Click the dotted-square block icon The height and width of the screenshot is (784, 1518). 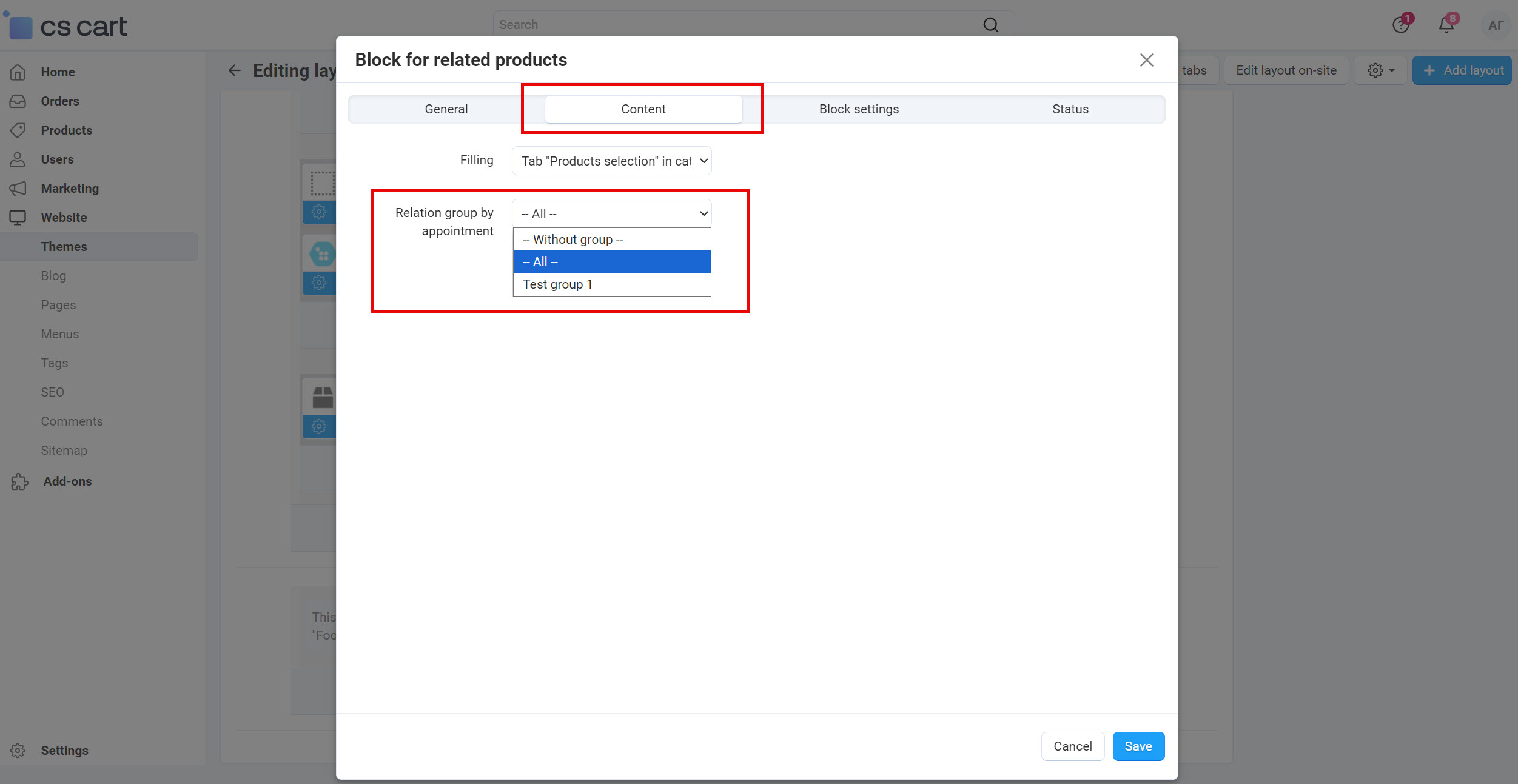(x=323, y=183)
